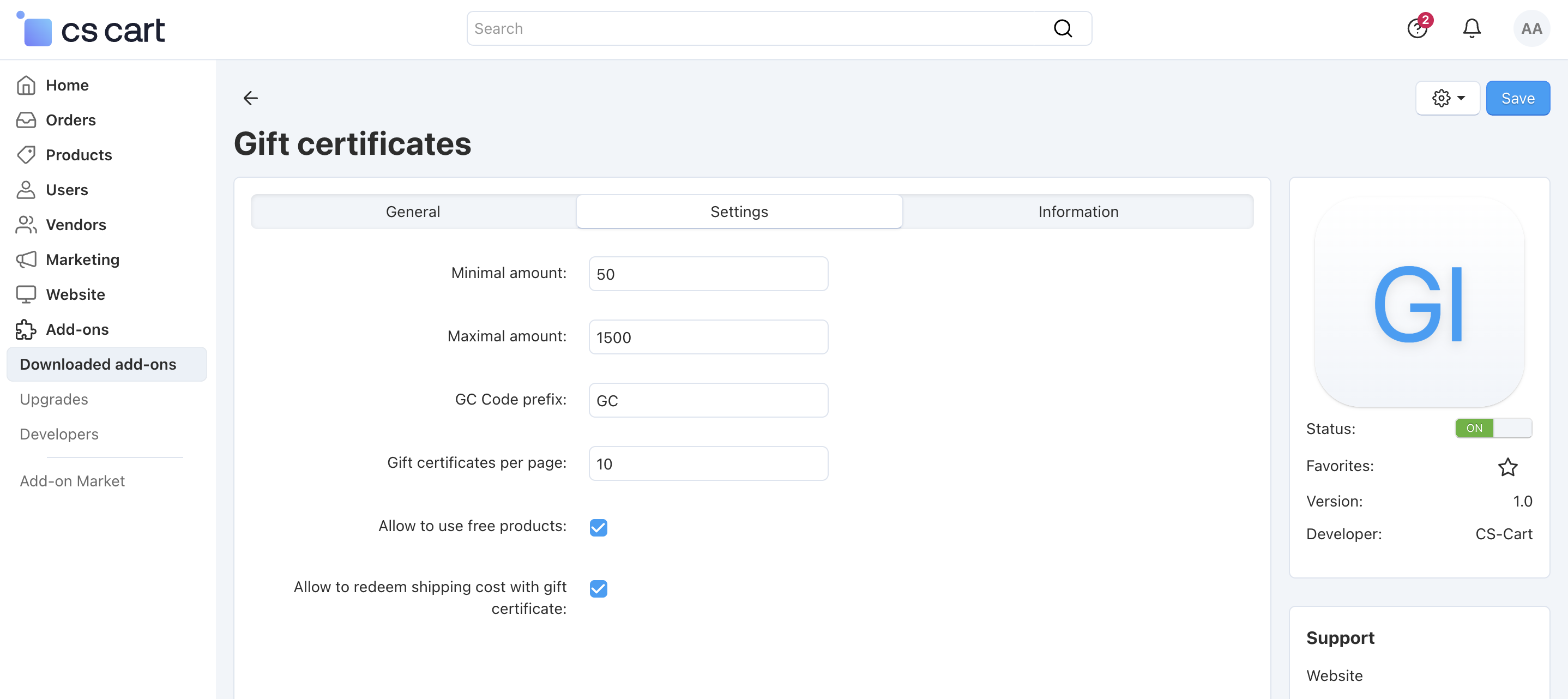Viewport: 1568px width, 699px height.
Task: Click the Support section heading
Action: tap(1340, 637)
